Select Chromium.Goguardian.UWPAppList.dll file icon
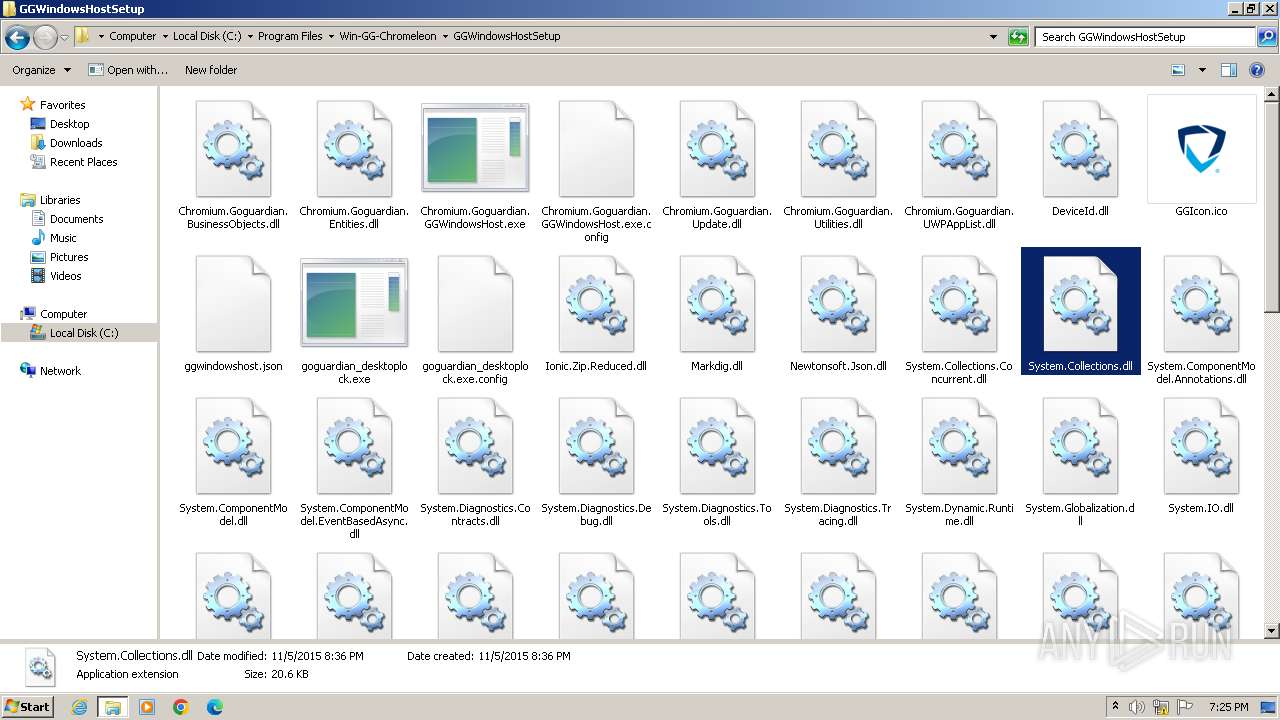1280x720 pixels. tap(959, 149)
